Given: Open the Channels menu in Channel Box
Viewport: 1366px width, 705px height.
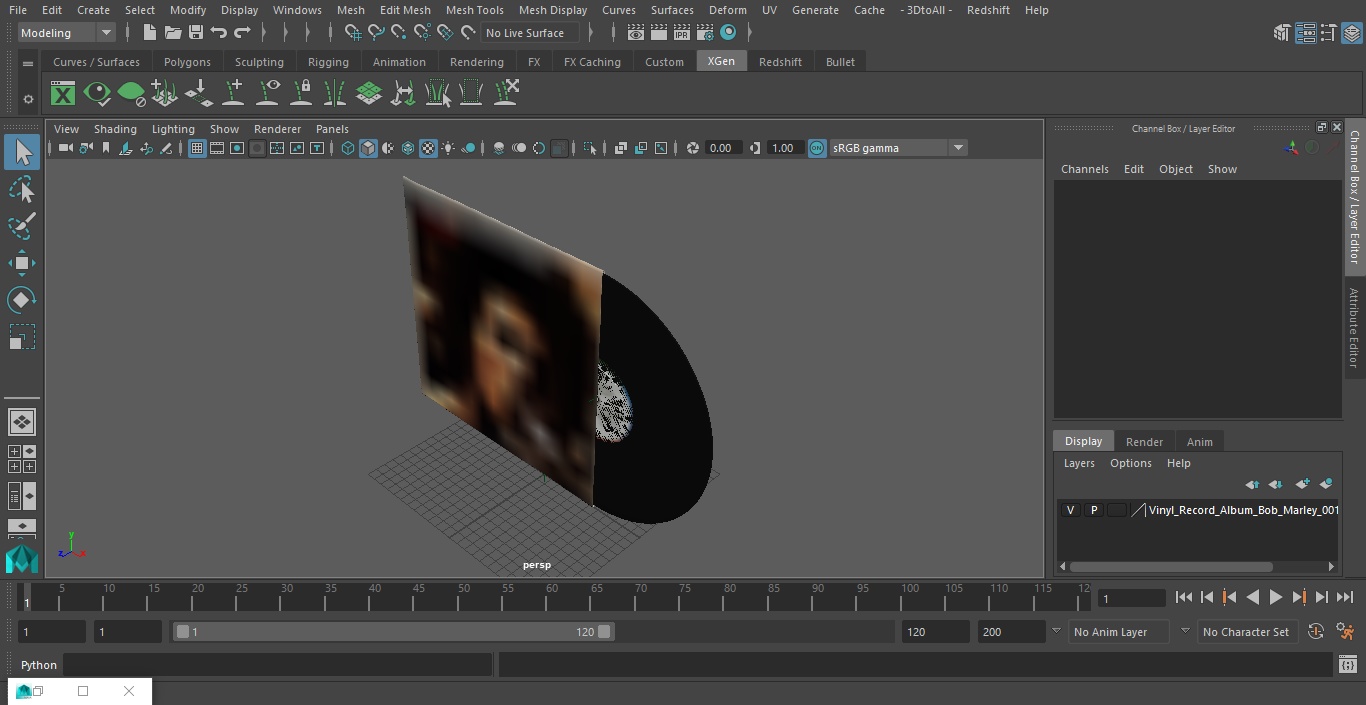Looking at the screenshot, I should tap(1085, 169).
